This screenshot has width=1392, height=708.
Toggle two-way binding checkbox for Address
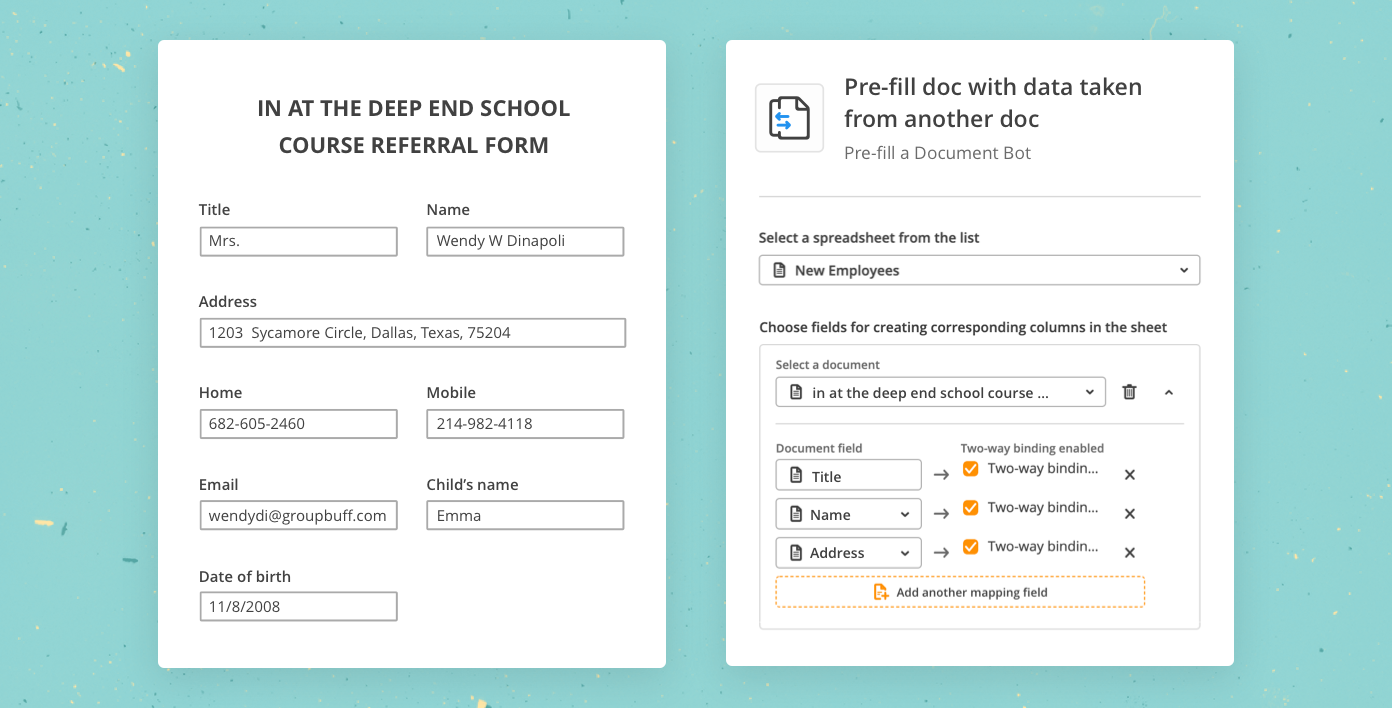970,547
